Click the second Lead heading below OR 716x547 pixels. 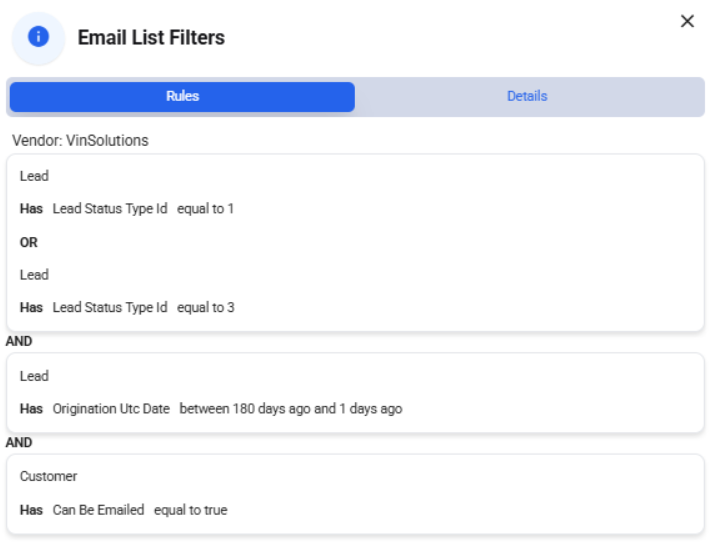(x=34, y=274)
